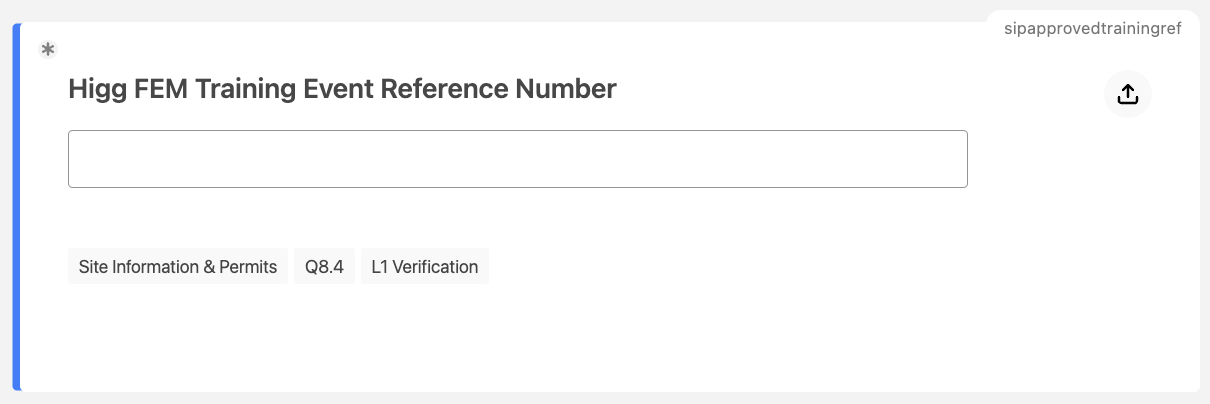This screenshot has height=404, width=1210.
Task: Focus the Training Event Reference Number input
Action: point(517,159)
